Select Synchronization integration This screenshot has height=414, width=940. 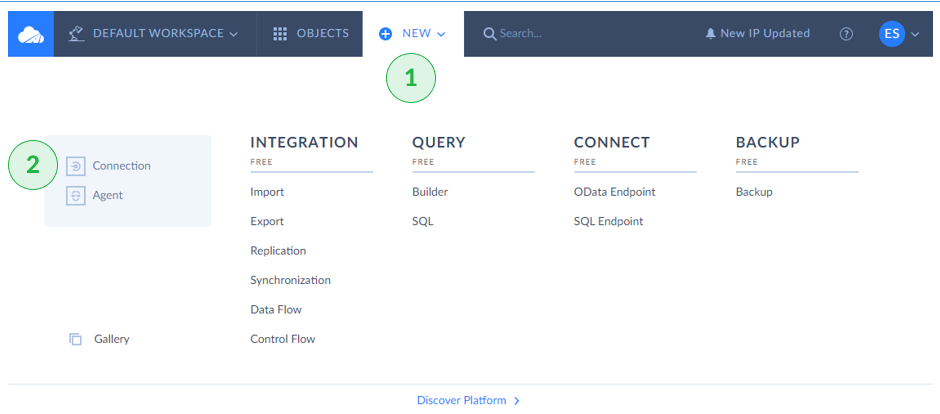pyautogui.click(x=290, y=280)
